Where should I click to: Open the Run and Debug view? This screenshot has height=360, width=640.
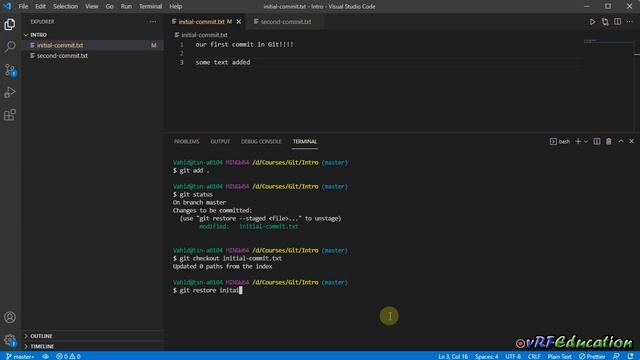[x=10, y=92]
